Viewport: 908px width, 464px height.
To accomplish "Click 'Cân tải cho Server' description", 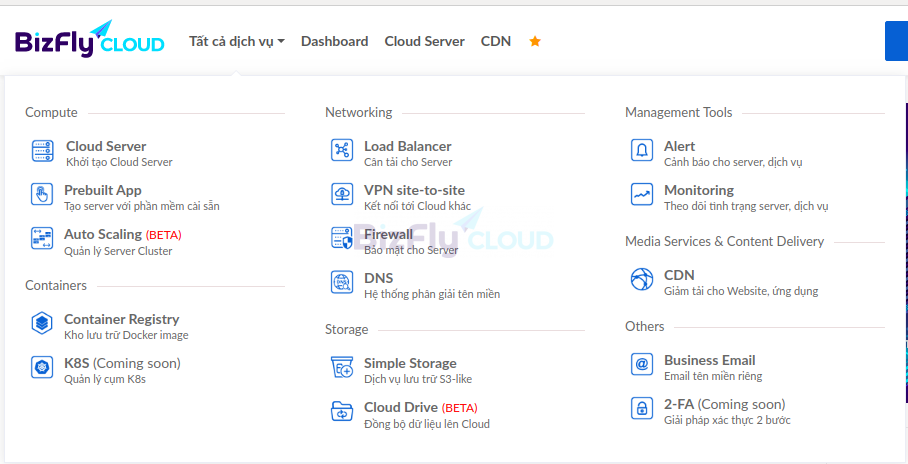I will (x=408, y=162).
